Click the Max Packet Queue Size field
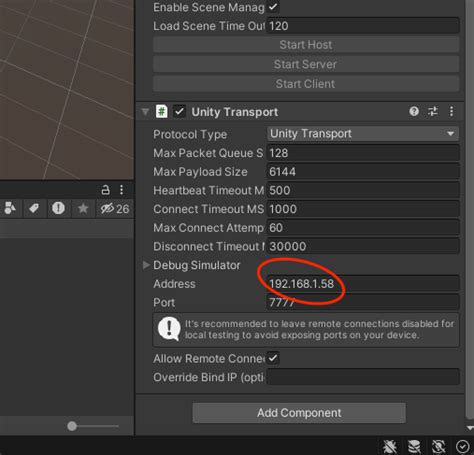 (363, 153)
